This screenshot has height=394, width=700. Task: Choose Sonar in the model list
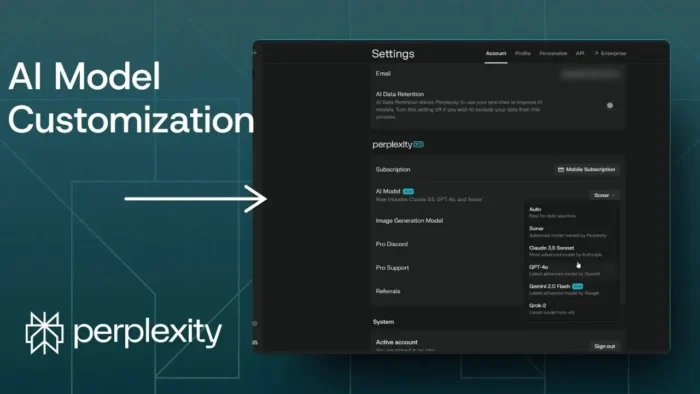tap(571, 232)
